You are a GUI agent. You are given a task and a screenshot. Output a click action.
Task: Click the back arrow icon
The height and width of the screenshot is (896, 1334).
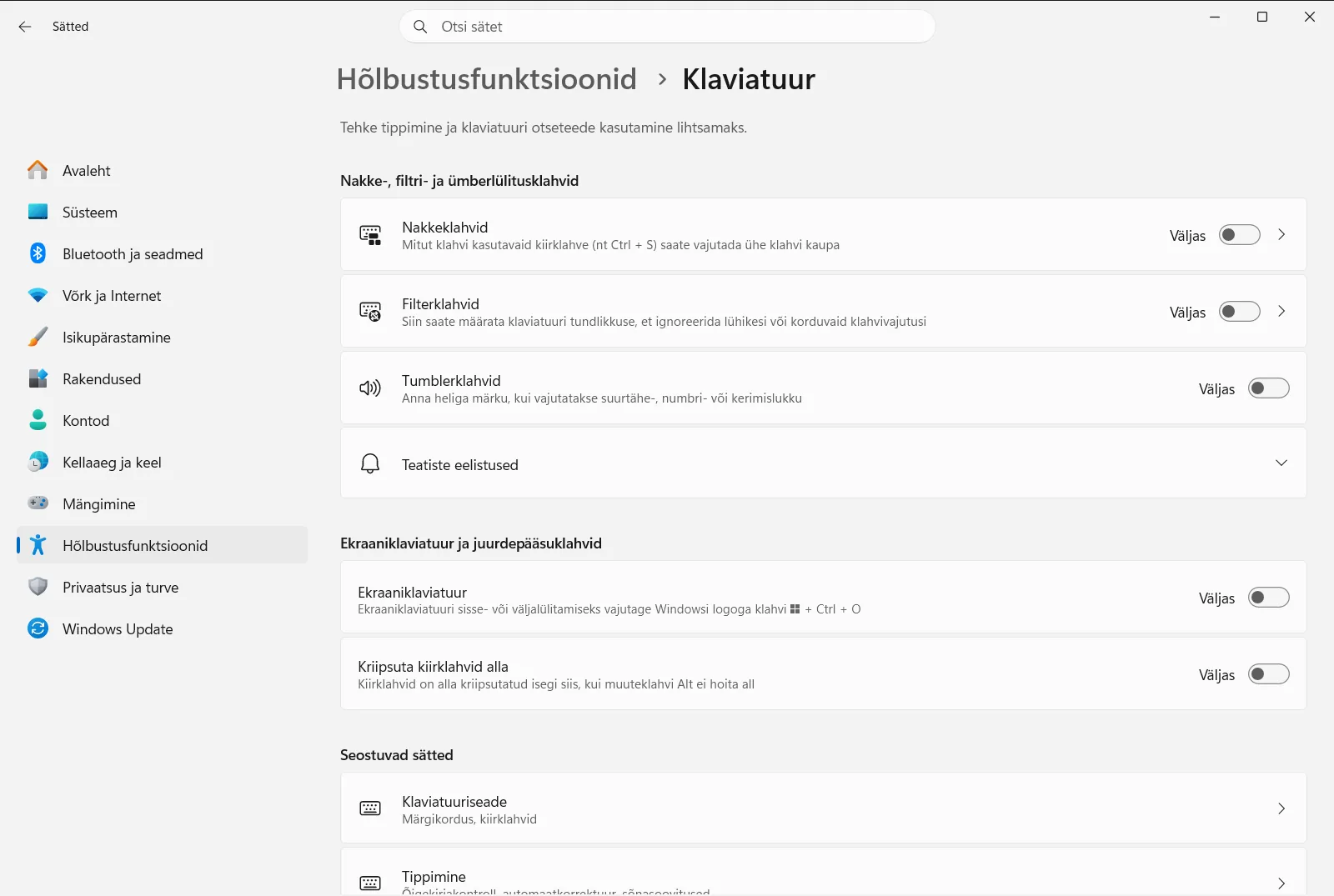tap(25, 27)
